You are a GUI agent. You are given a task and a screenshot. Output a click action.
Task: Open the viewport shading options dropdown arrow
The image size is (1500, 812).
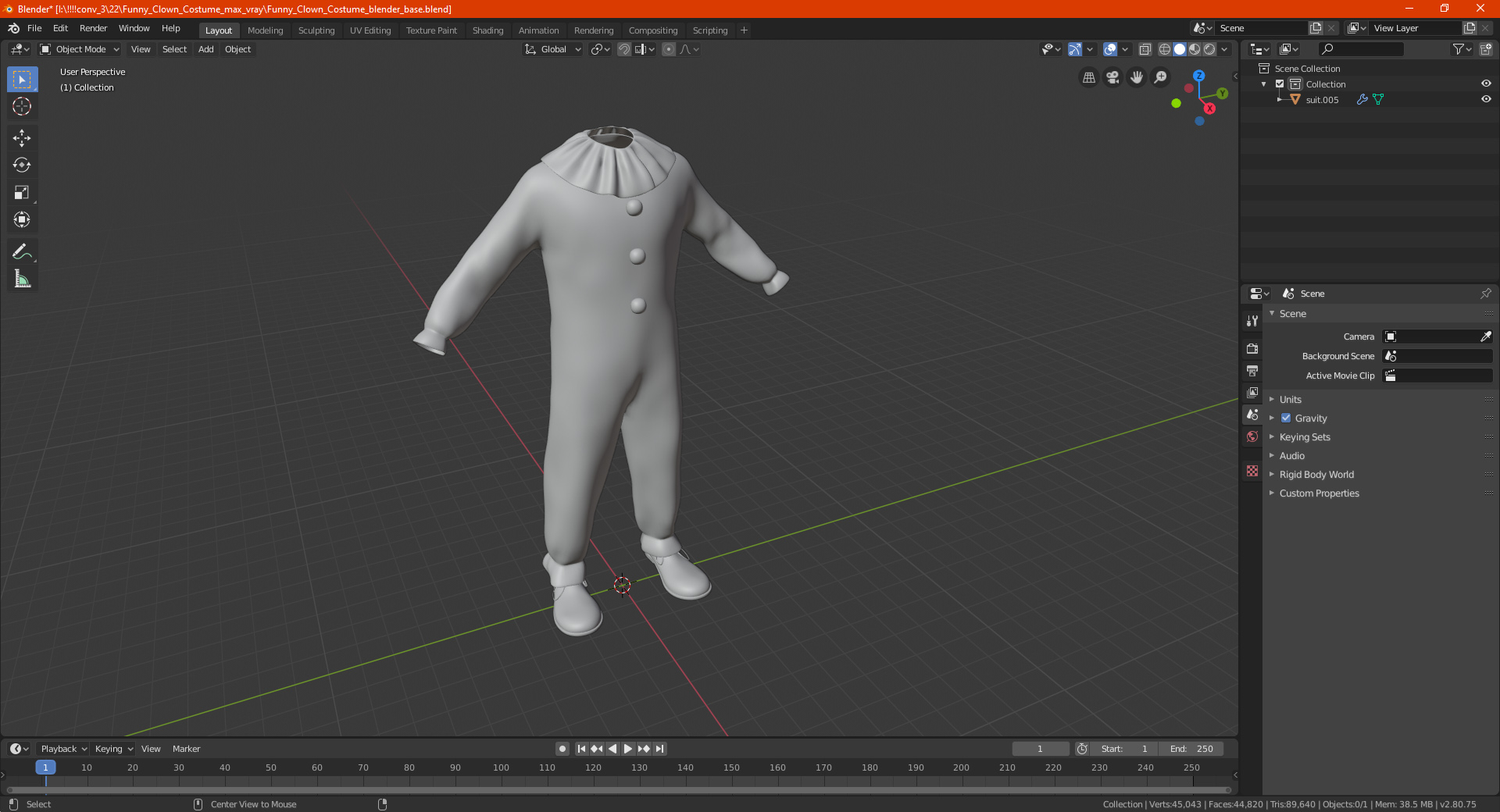point(1224,49)
